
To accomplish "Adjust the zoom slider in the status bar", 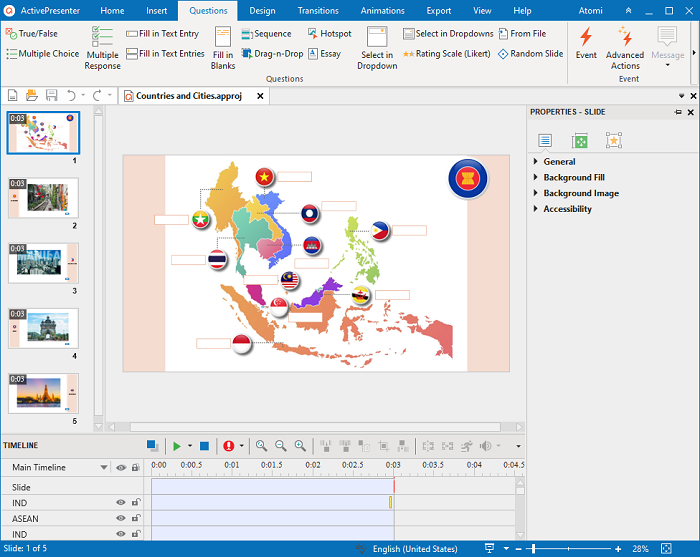I will pyautogui.click(x=533, y=549).
